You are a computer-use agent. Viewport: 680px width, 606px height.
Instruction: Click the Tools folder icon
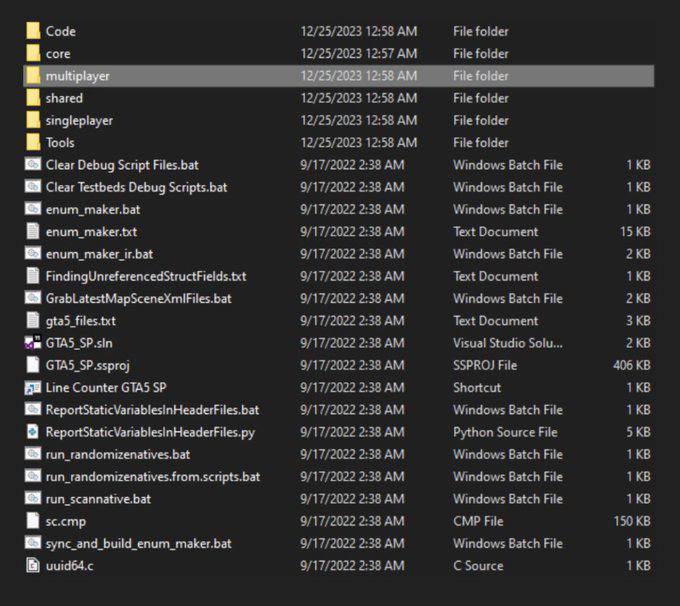[x=33, y=143]
